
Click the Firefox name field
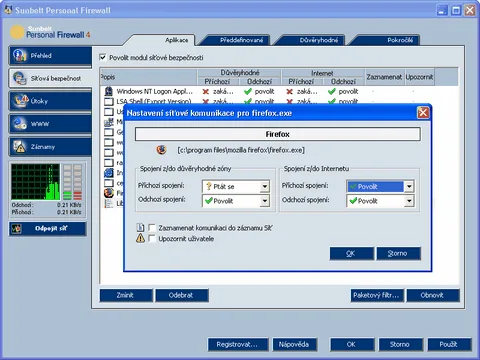pyautogui.click(x=278, y=134)
